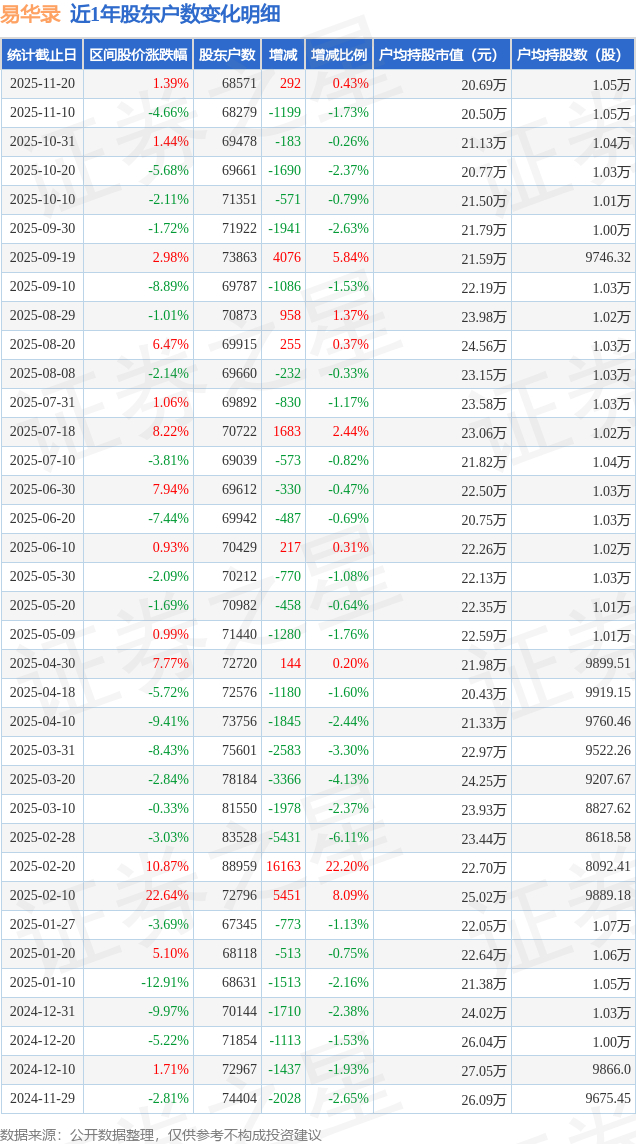This screenshot has width=636, height=1144.
Task: Click the 易华录 stock name in title
Action: [30, 14]
